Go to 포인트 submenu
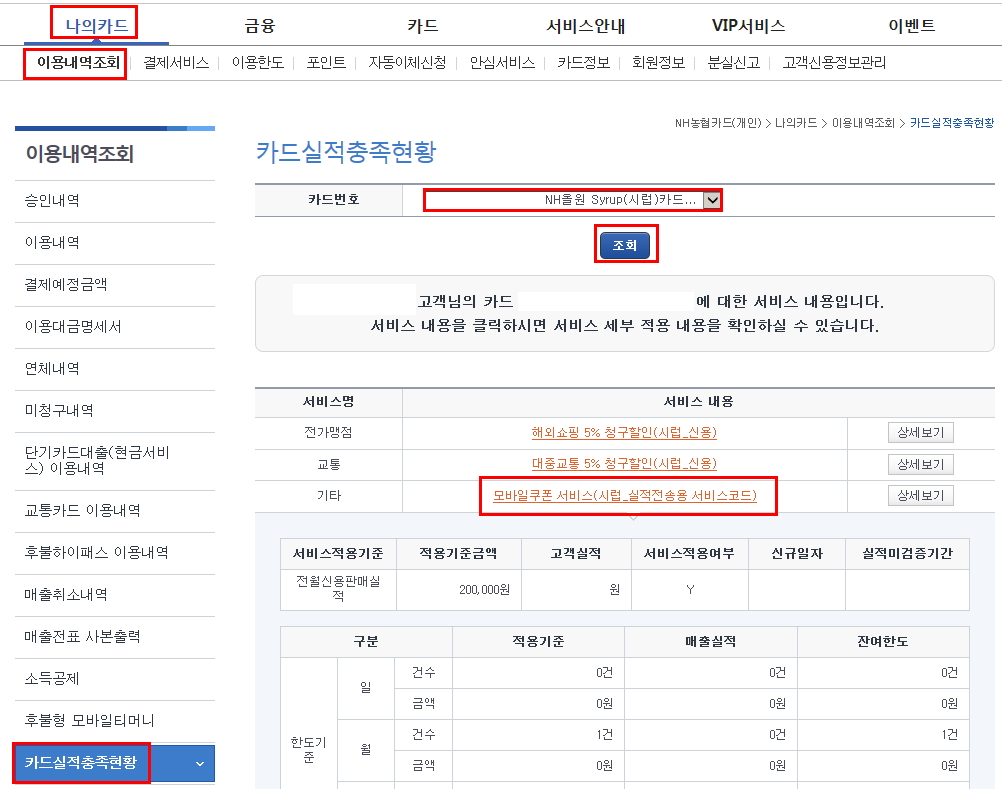The height and width of the screenshot is (789, 1002). point(326,62)
